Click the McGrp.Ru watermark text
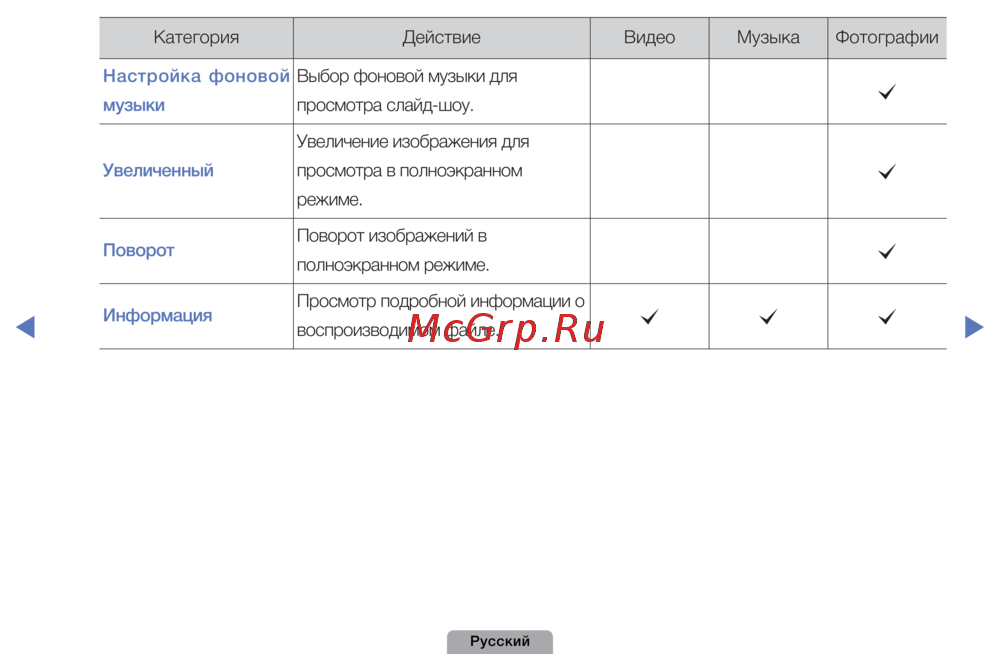 (507, 329)
